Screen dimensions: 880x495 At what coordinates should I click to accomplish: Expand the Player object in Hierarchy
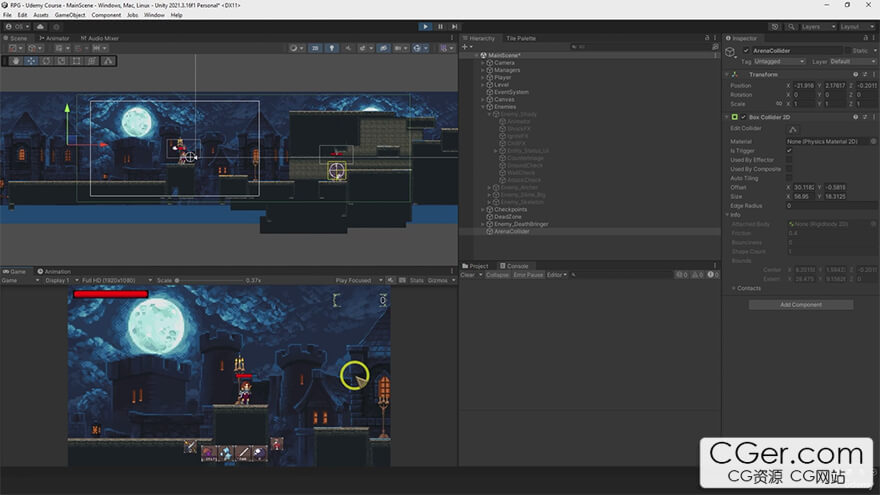(x=483, y=77)
